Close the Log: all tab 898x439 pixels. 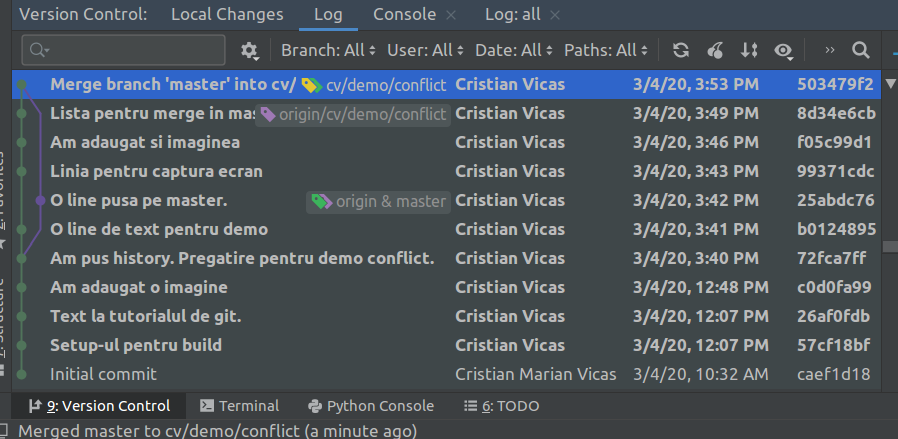[555, 15]
